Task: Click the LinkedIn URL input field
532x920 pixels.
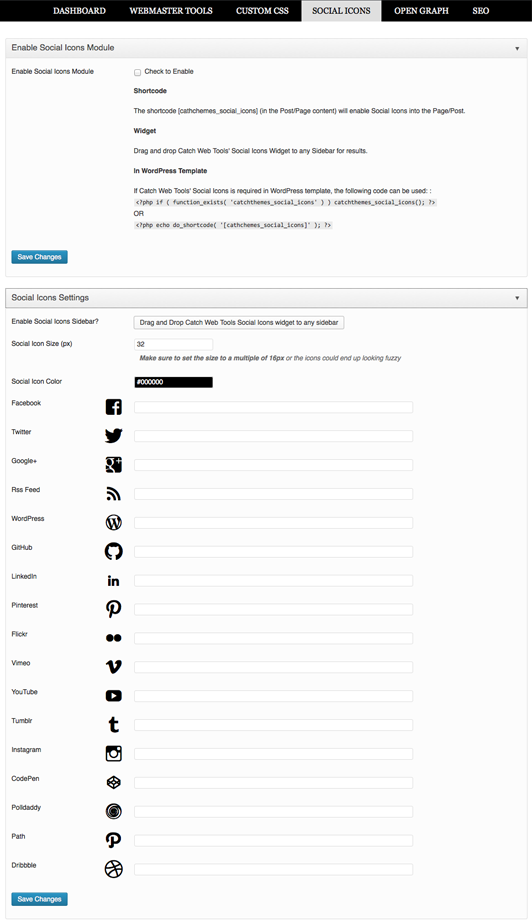Action: [273, 580]
